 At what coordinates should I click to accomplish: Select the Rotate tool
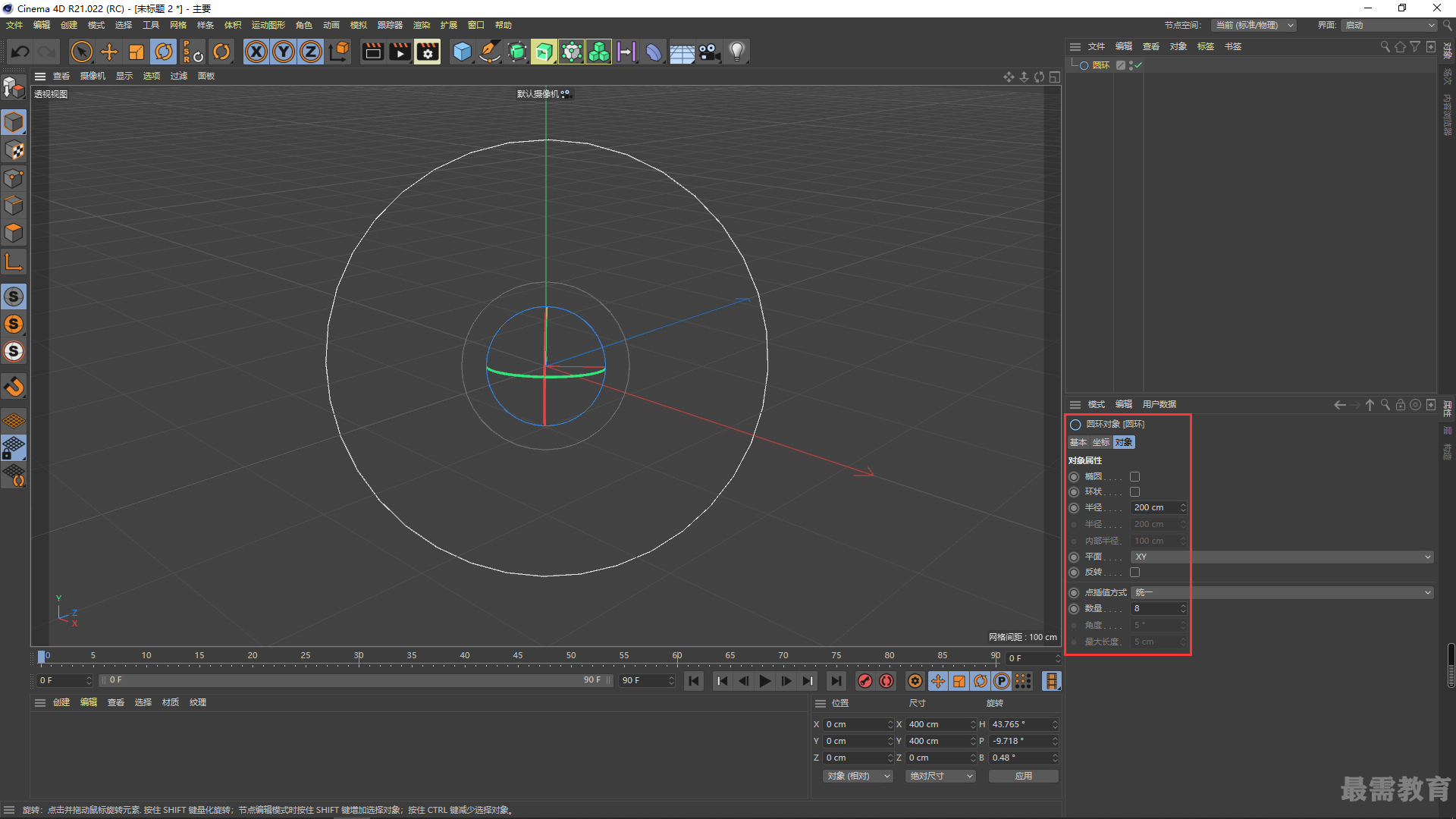(164, 52)
